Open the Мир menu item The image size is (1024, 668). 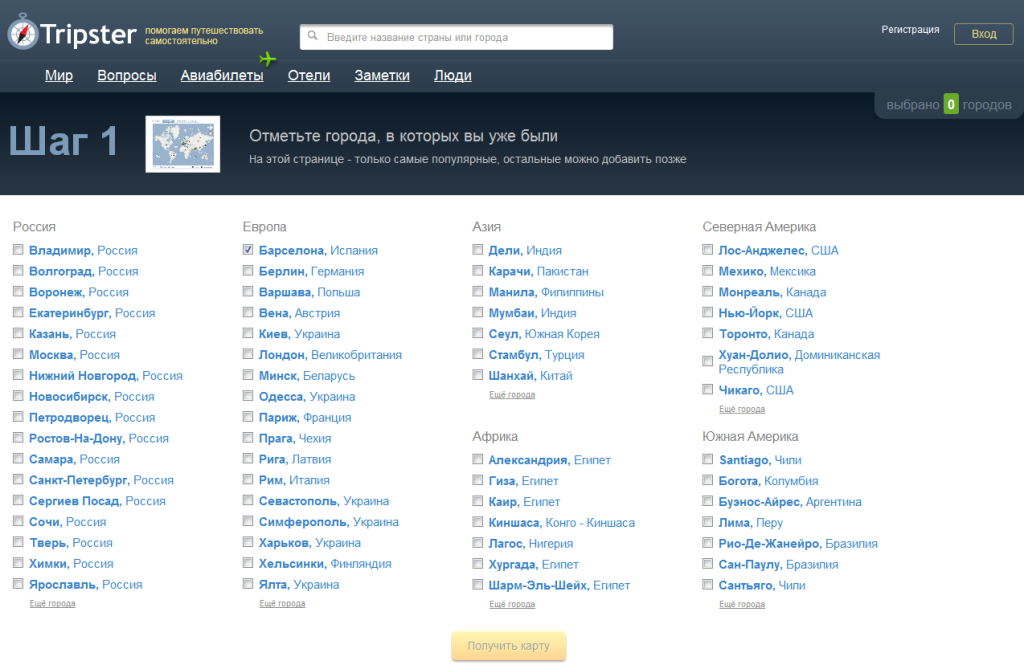tap(59, 76)
